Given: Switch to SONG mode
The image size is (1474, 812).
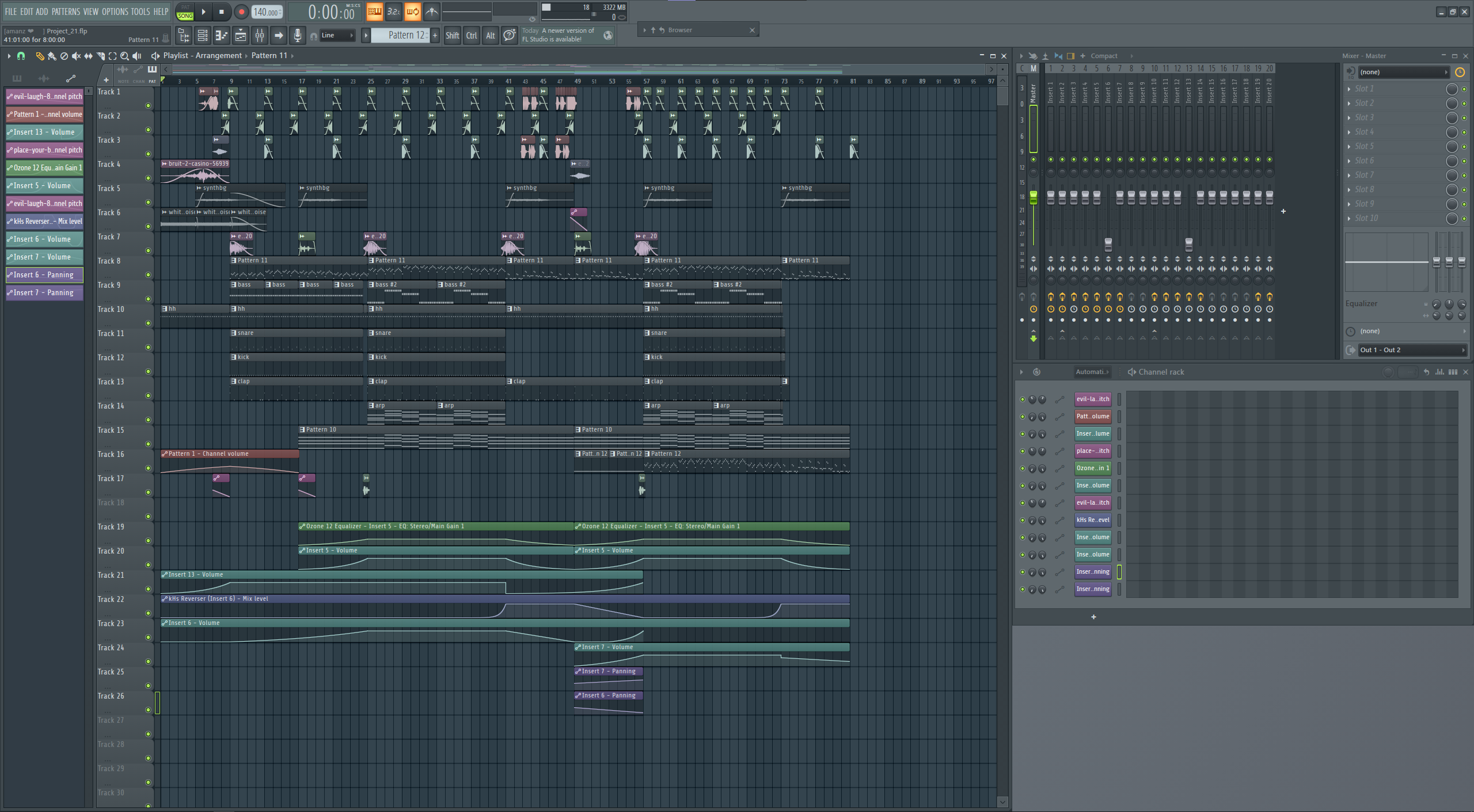Looking at the screenshot, I should pos(185,16).
